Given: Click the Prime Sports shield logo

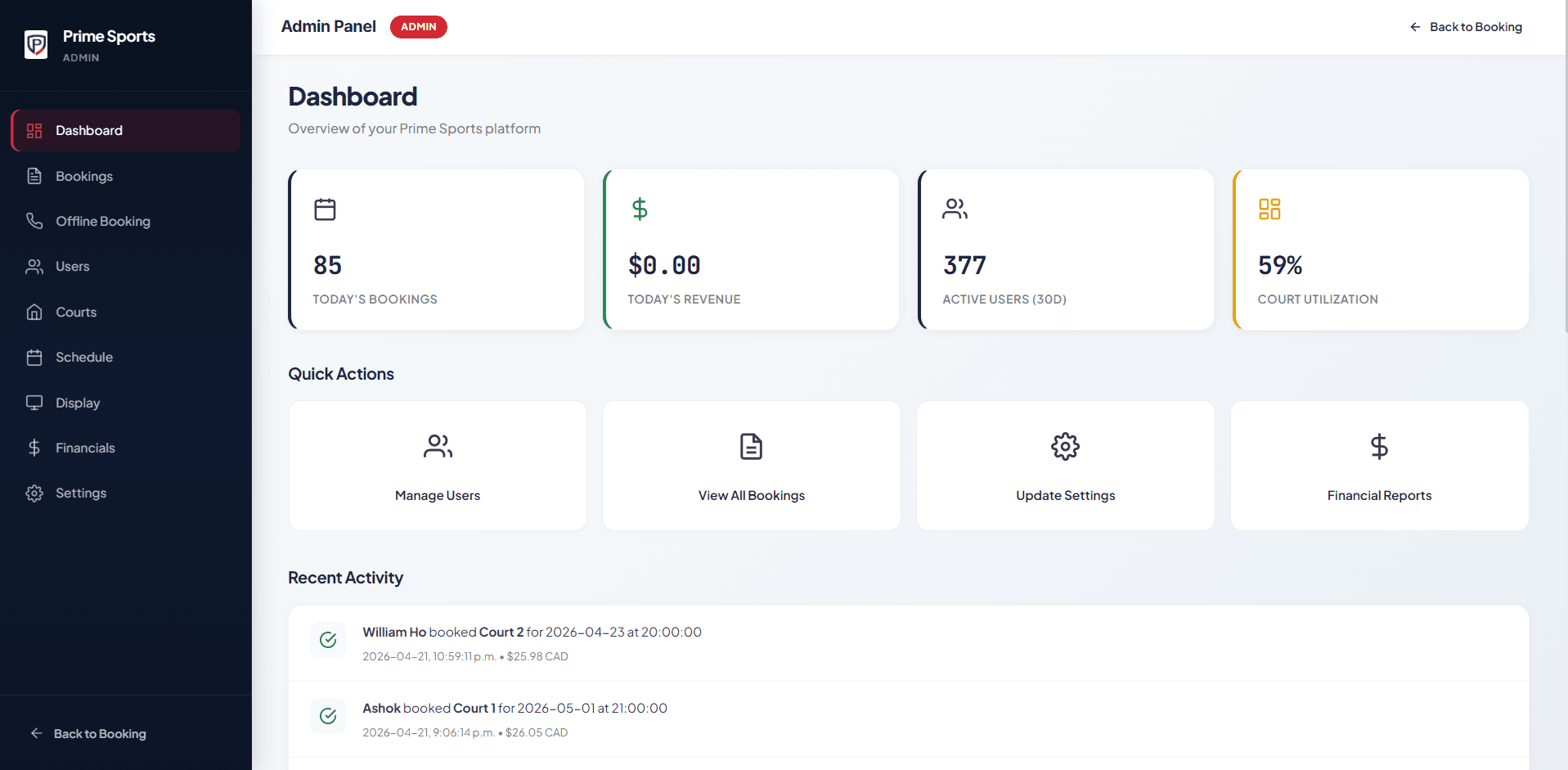Looking at the screenshot, I should coord(36,44).
